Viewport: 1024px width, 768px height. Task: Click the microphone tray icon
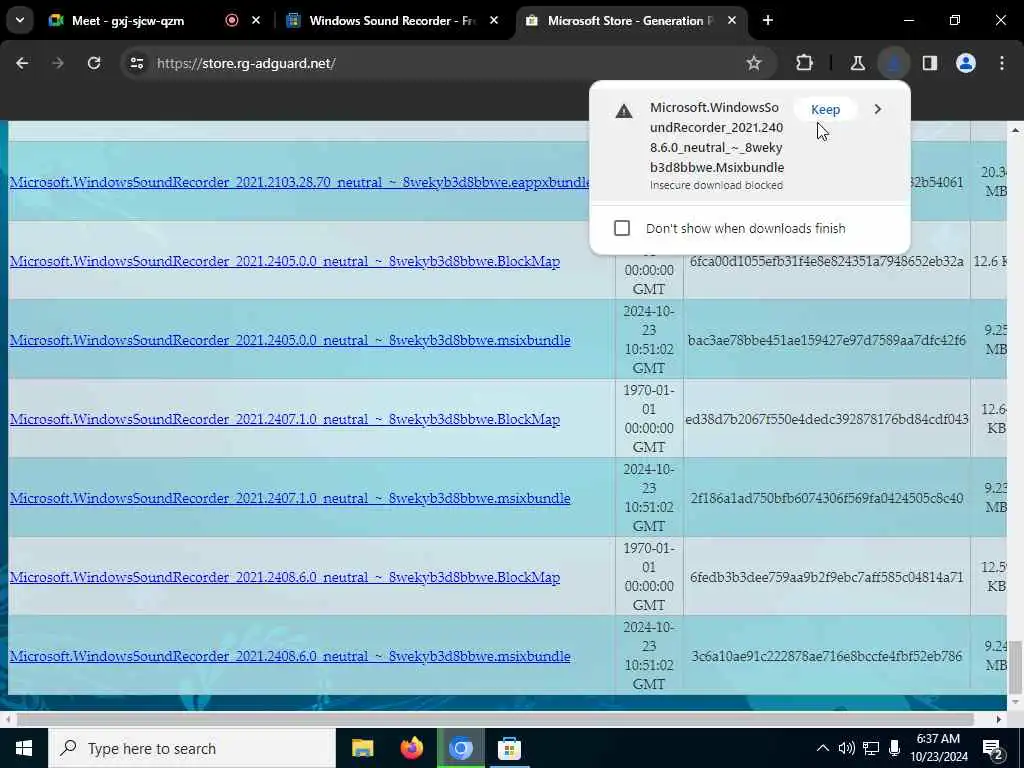point(894,748)
